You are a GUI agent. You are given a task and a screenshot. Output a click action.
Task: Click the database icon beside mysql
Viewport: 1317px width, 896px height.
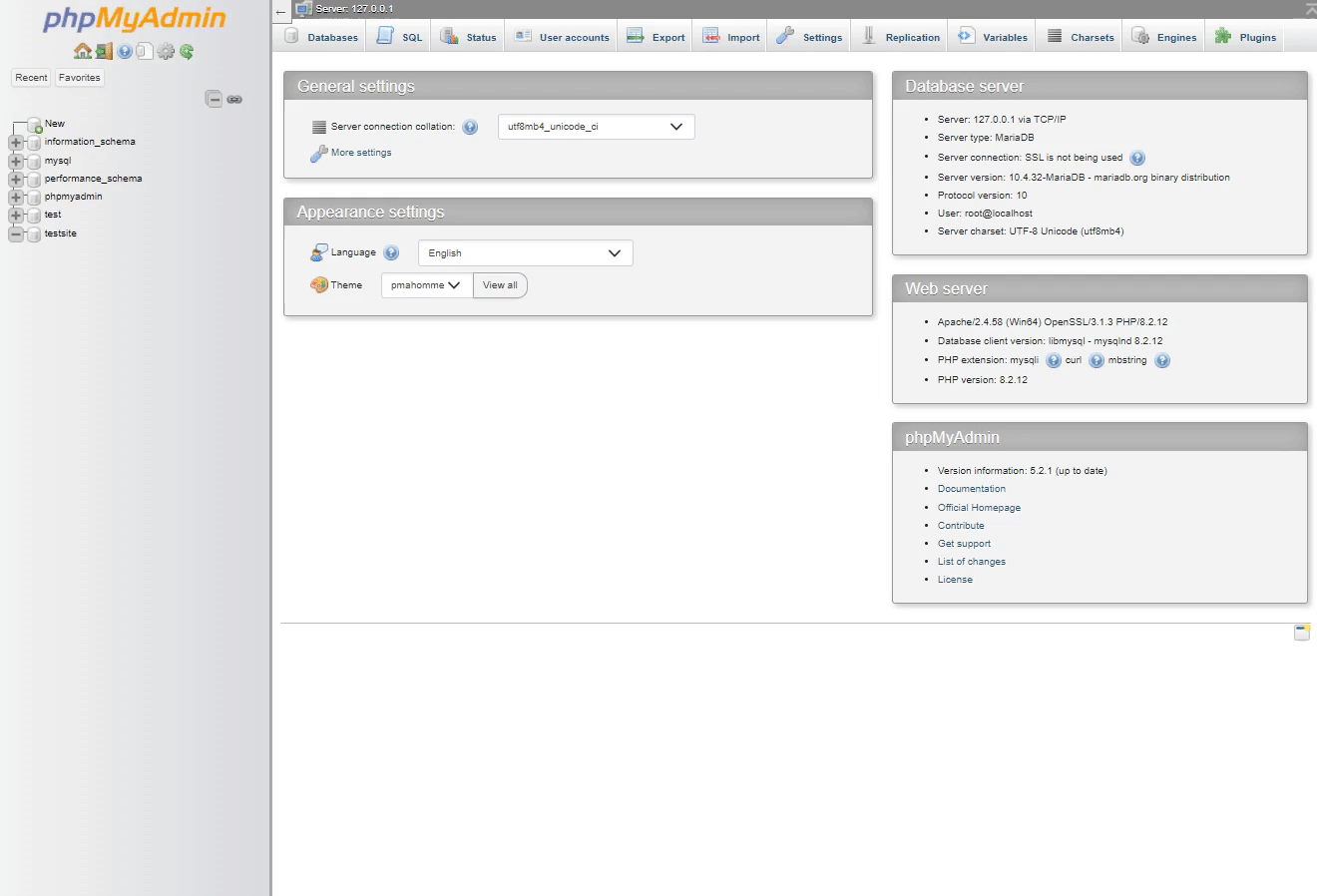[34, 161]
